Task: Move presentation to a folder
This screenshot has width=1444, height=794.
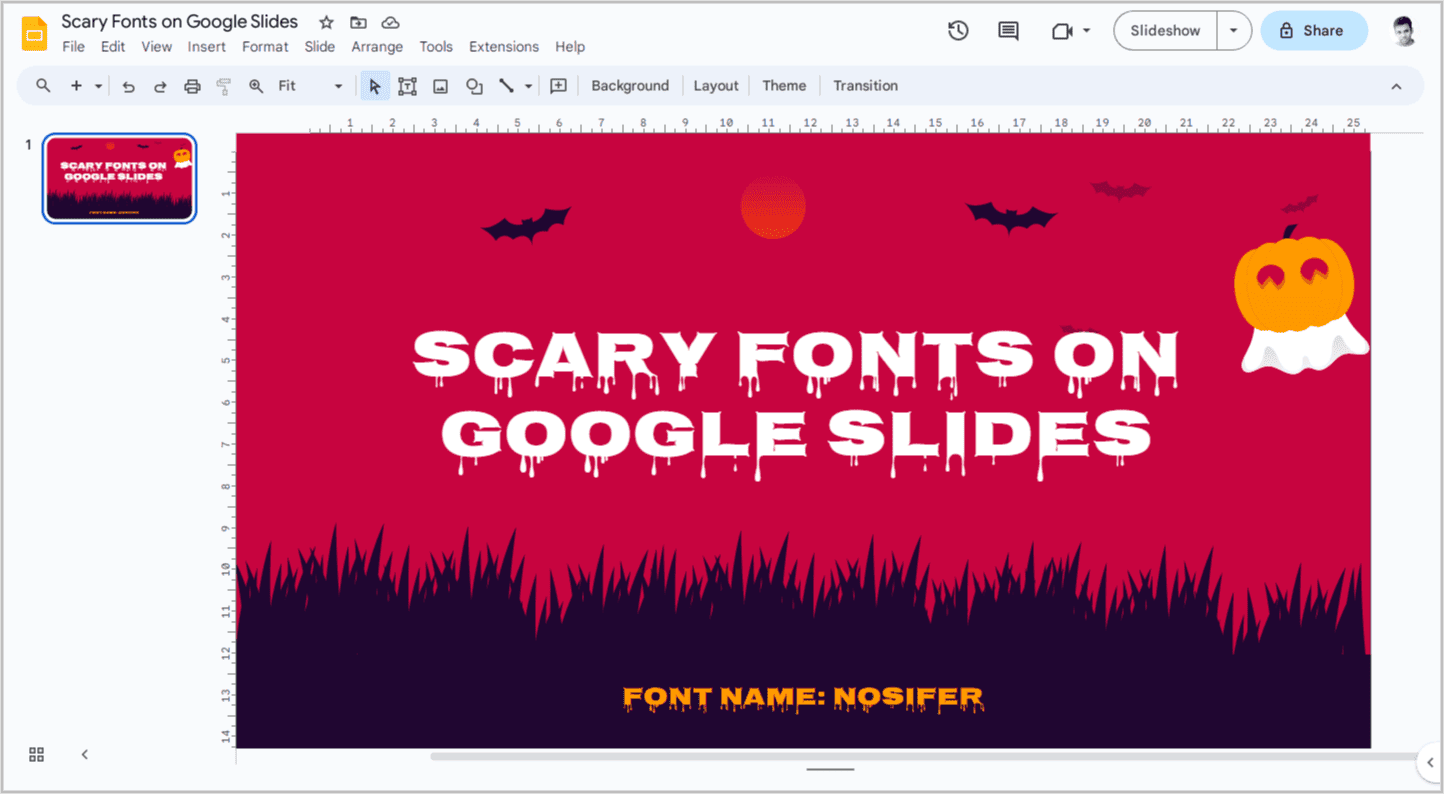Action: coord(358,22)
